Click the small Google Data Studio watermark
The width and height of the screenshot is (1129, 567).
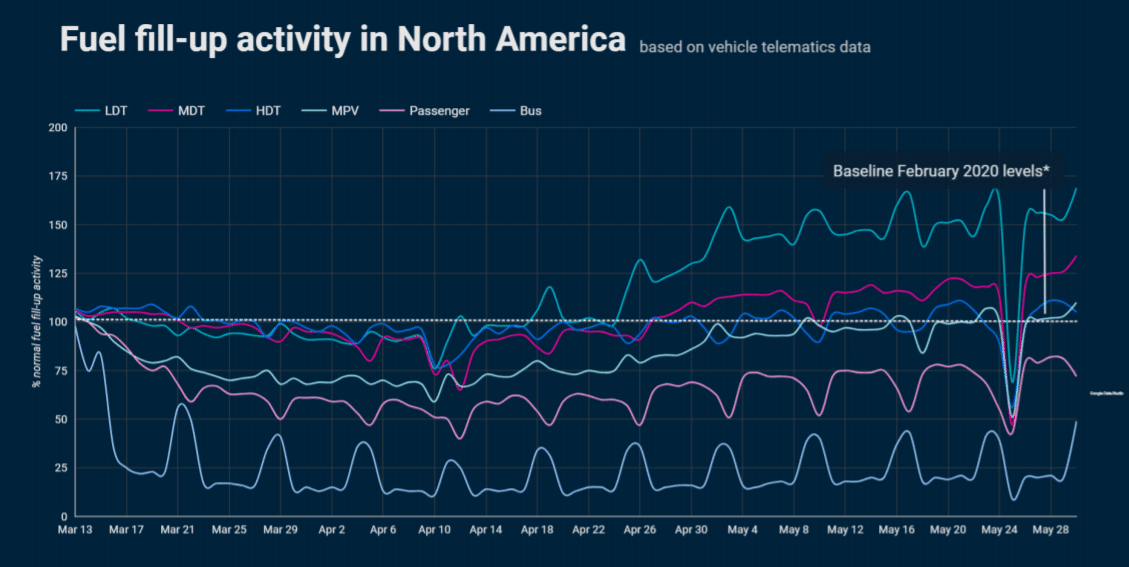[1106, 393]
